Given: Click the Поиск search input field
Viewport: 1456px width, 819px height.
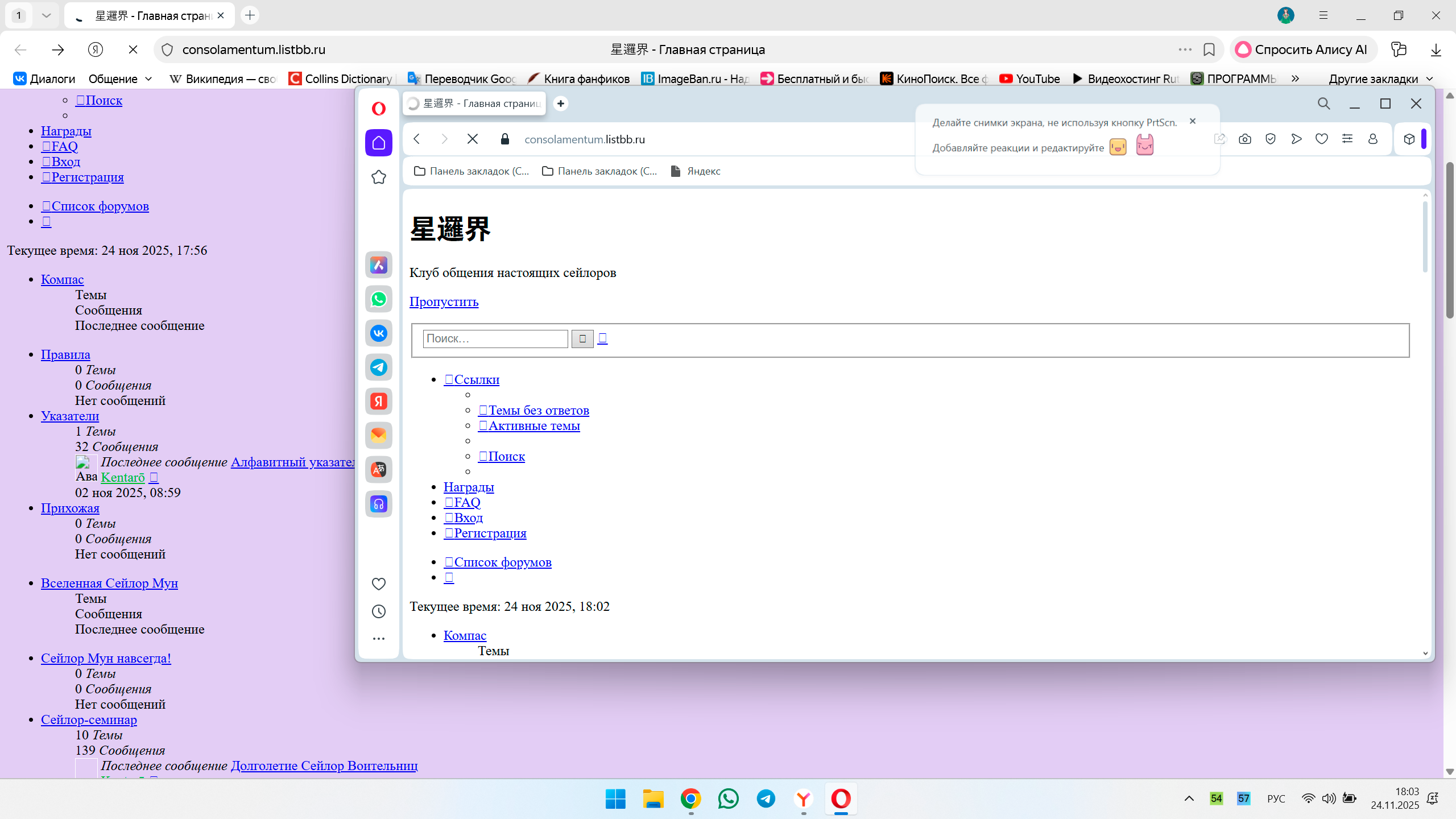Looking at the screenshot, I should point(495,338).
